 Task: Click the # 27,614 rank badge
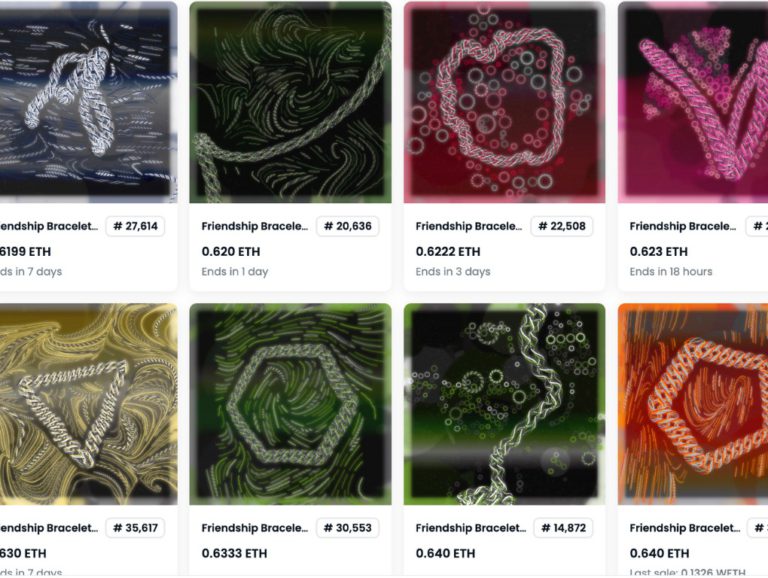tap(135, 226)
